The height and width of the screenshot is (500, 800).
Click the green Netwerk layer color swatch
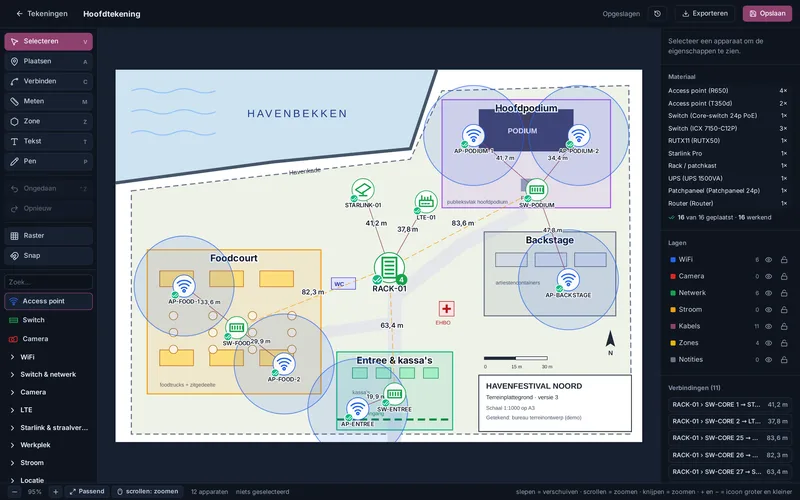672,293
